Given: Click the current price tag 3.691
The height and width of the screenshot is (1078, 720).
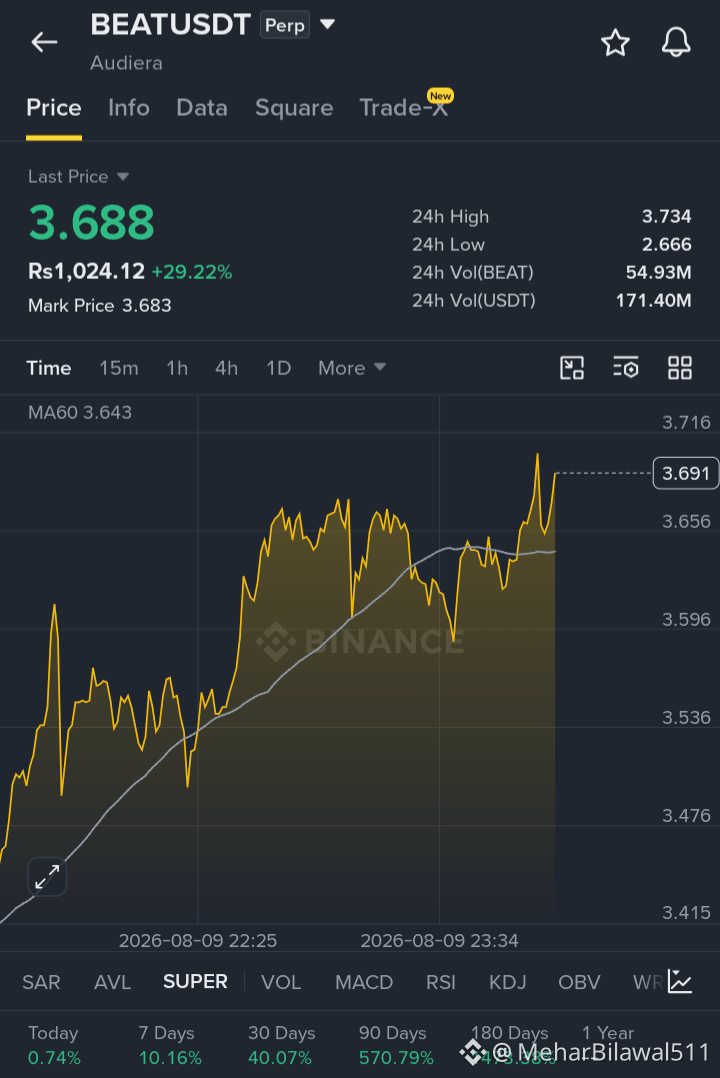Looking at the screenshot, I should click(x=685, y=473).
